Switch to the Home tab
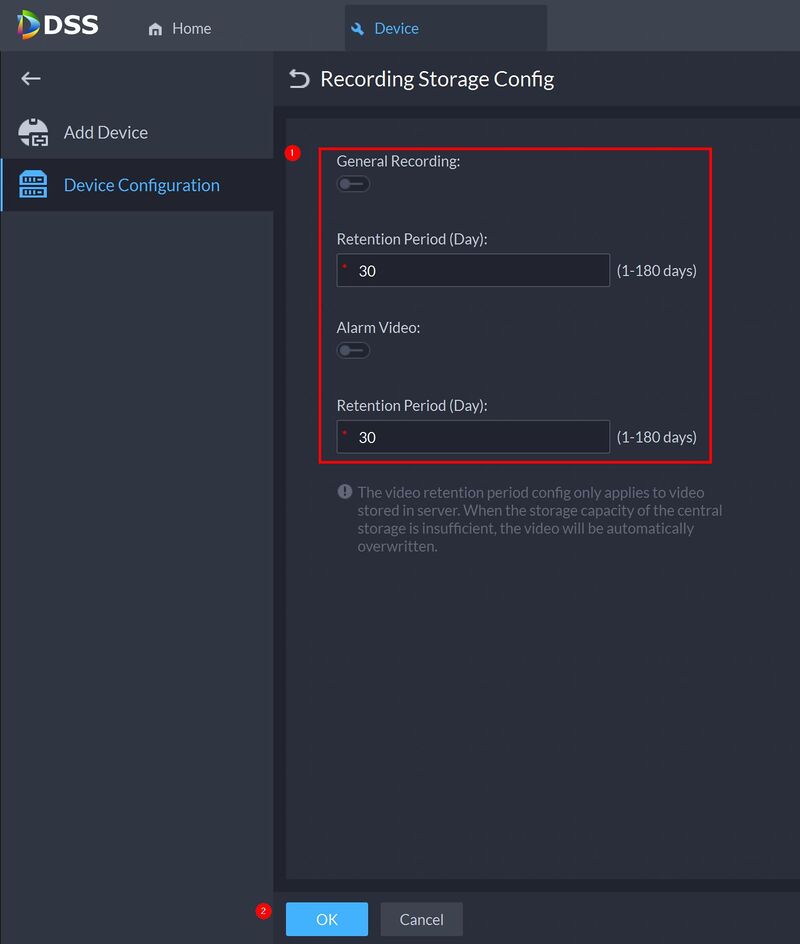Image resolution: width=800 pixels, height=944 pixels. click(191, 28)
